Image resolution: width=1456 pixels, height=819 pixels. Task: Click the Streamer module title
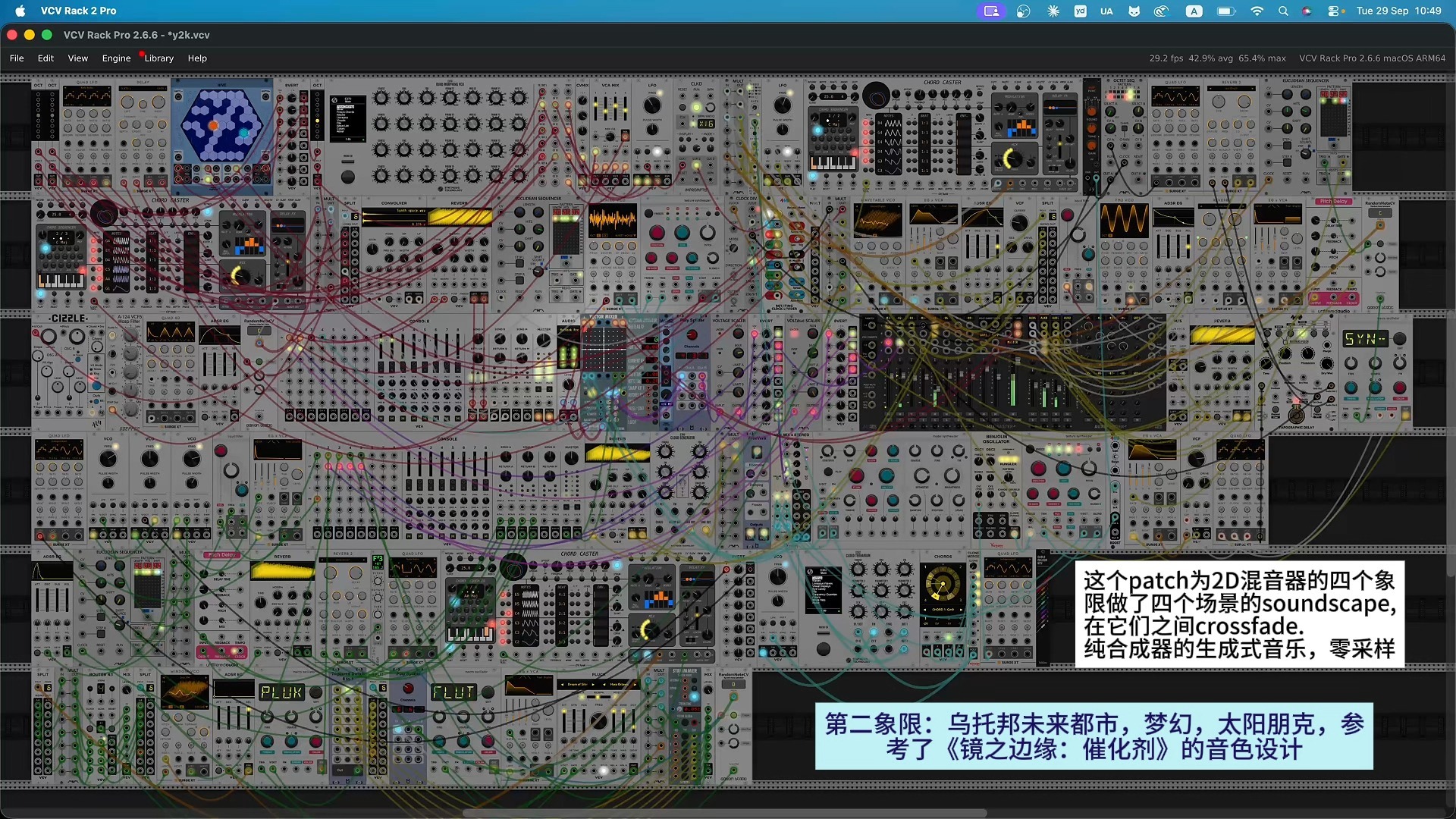click(x=685, y=671)
